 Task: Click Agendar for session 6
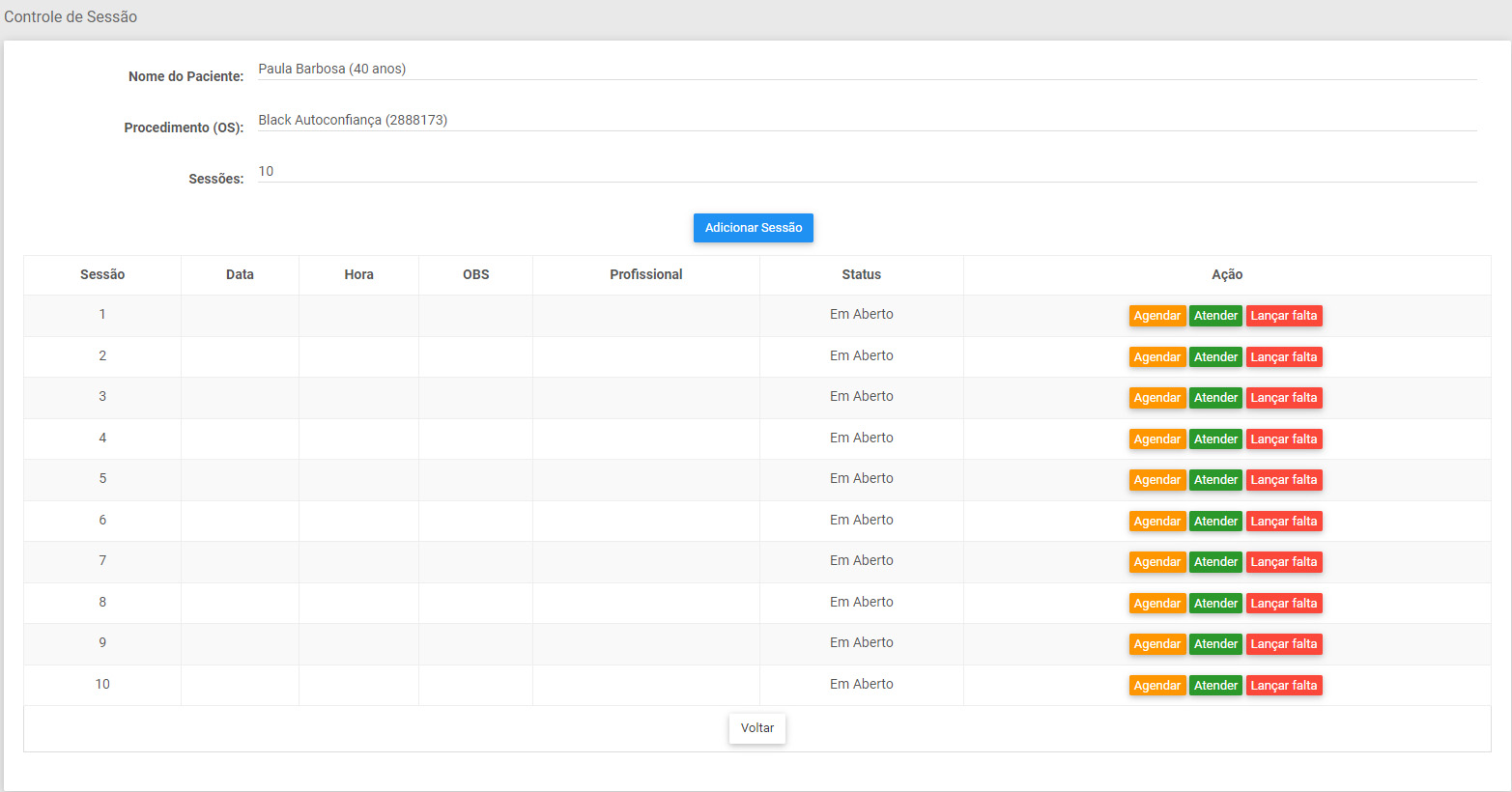tap(1156, 522)
